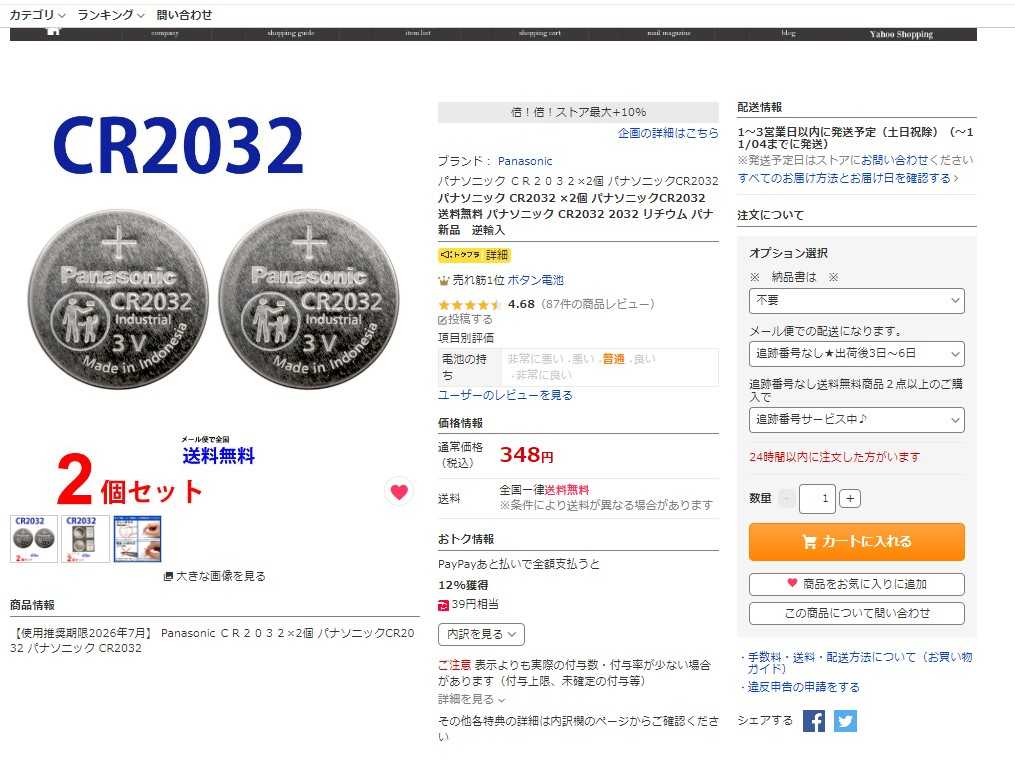Share the product on Twitter
1015x760 pixels.
coord(845,721)
